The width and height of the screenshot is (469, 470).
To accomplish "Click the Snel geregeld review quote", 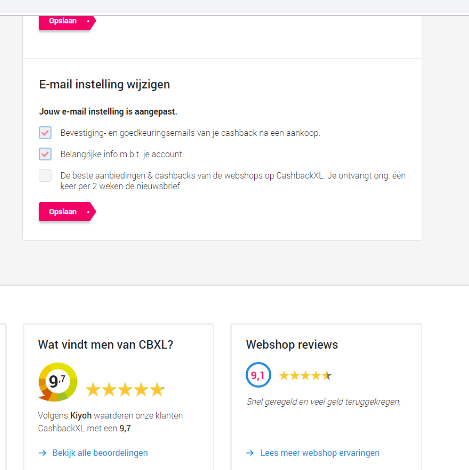I will pos(323,402).
